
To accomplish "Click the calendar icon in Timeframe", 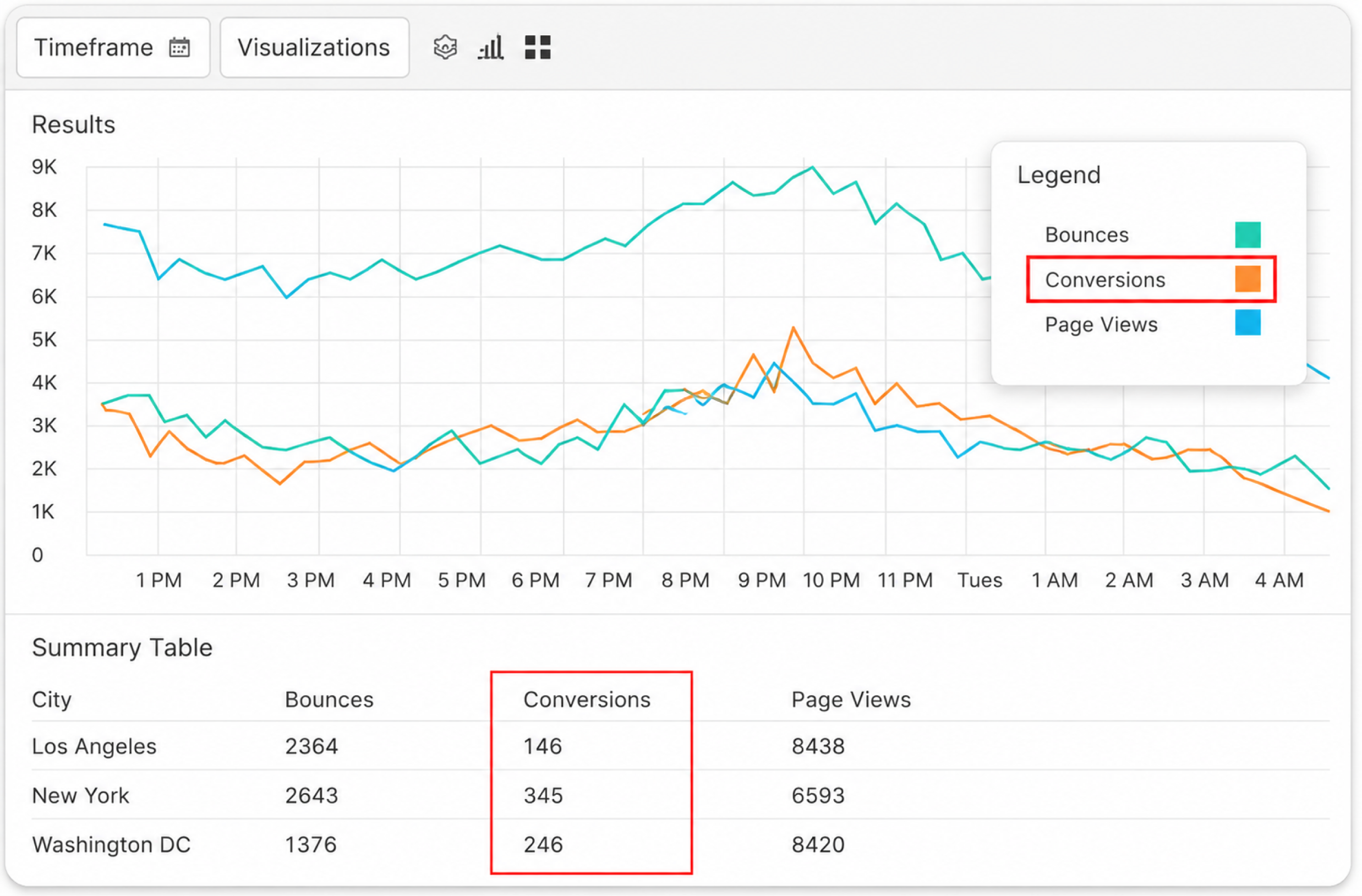I will [x=179, y=47].
